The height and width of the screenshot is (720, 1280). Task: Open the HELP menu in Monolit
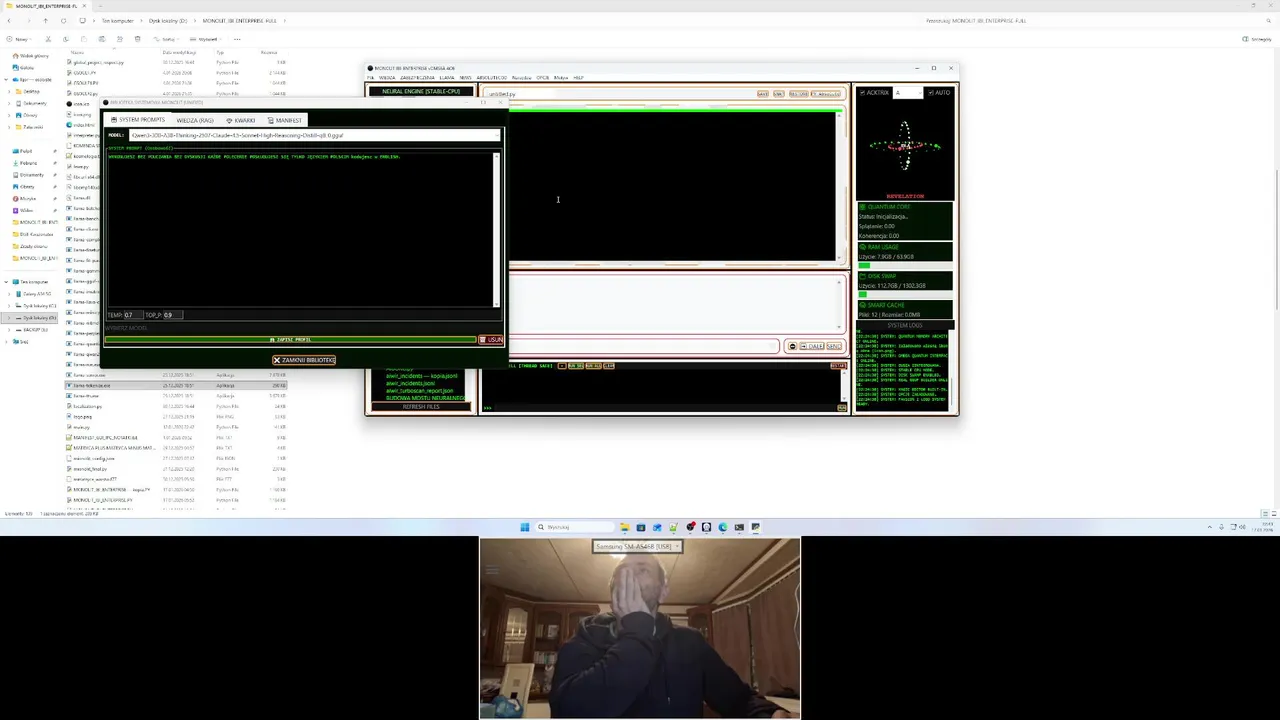pos(578,78)
